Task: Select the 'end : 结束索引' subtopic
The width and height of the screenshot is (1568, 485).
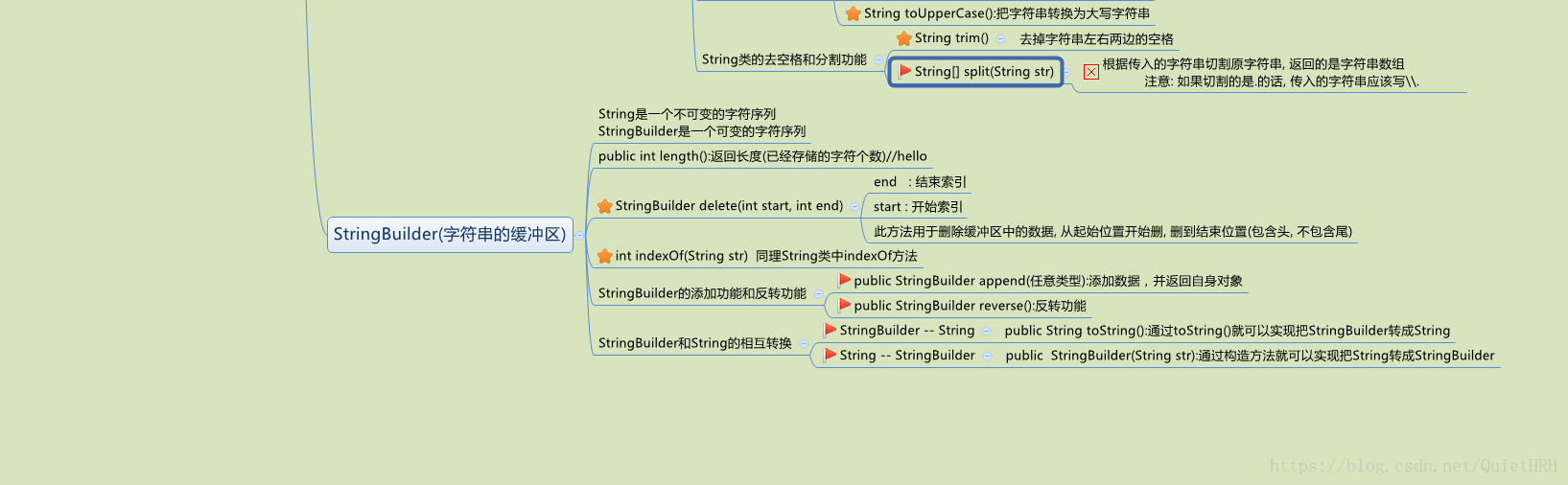Action: point(920,182)
